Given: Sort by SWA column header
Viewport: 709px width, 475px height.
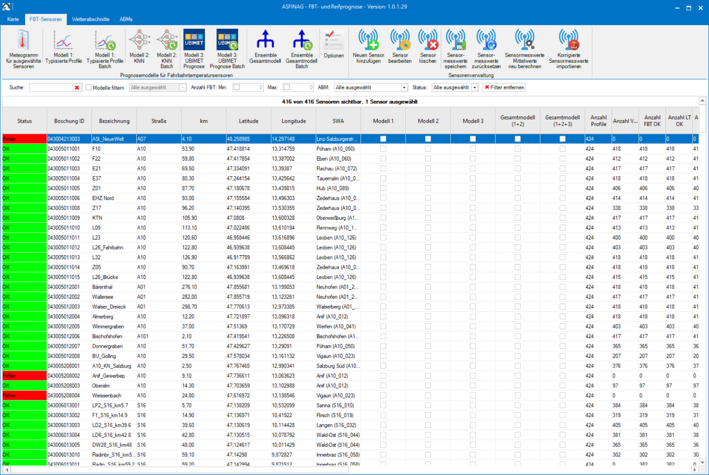Looking at the screenshot, I should (x=338, y=121).
